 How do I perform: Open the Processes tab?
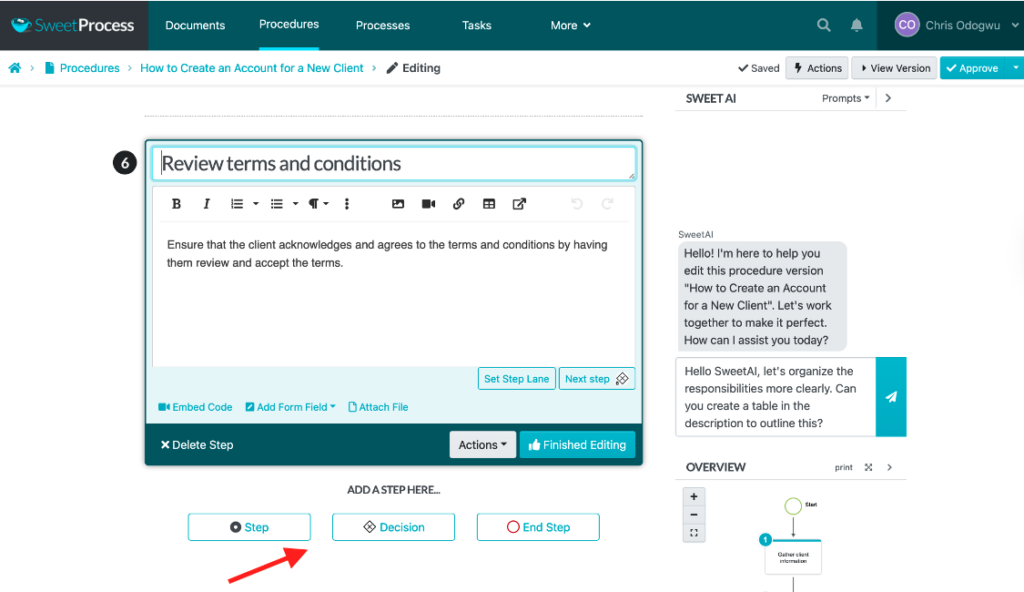pyautogui.click(x=383, y=25)
